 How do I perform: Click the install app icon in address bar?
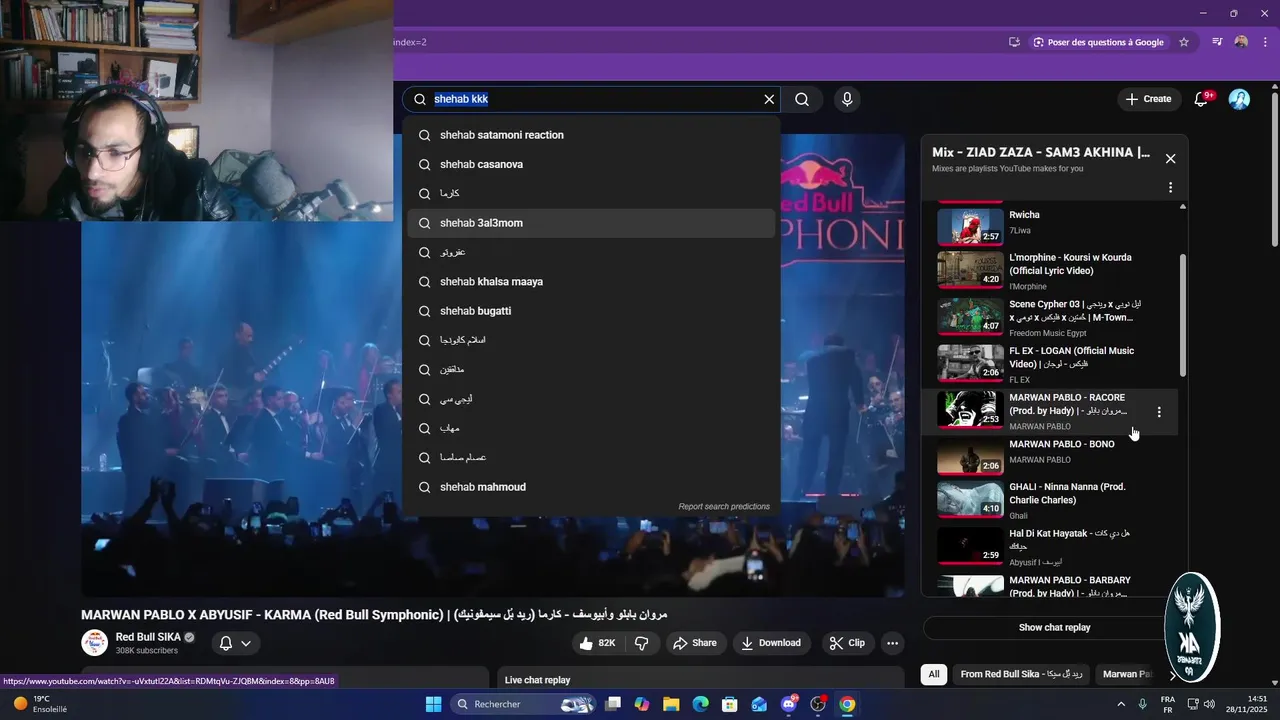(x=1014, y=42)
